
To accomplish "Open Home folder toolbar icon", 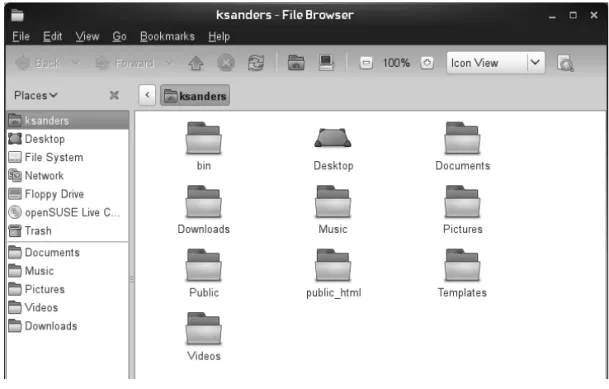I will [x=296, y=63].
